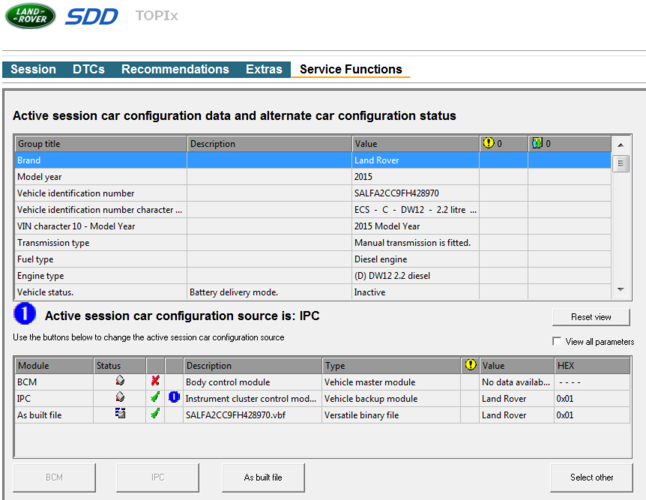Click '(D) DW12 2.2 diesel' value
The image size is (646, 500).
point(392,276)
